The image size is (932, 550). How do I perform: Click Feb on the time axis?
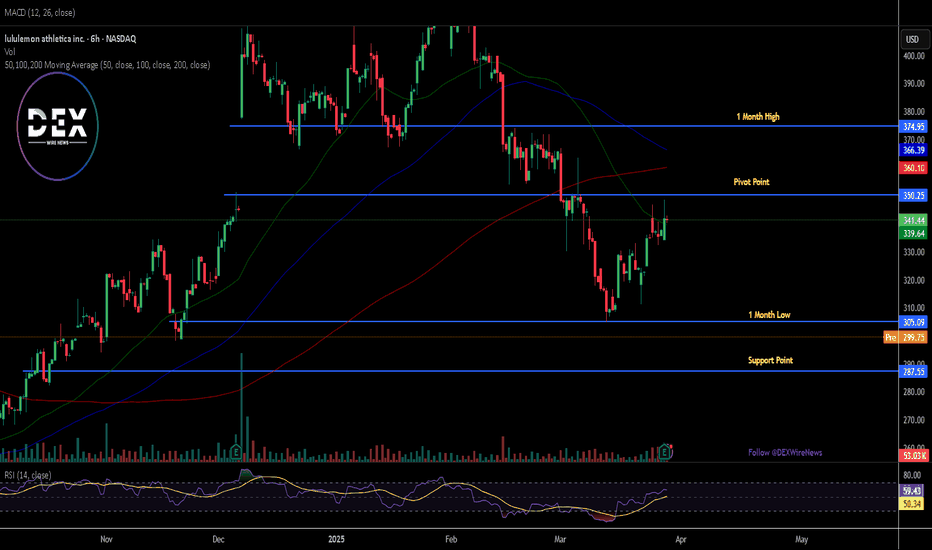tap(451, 539)
